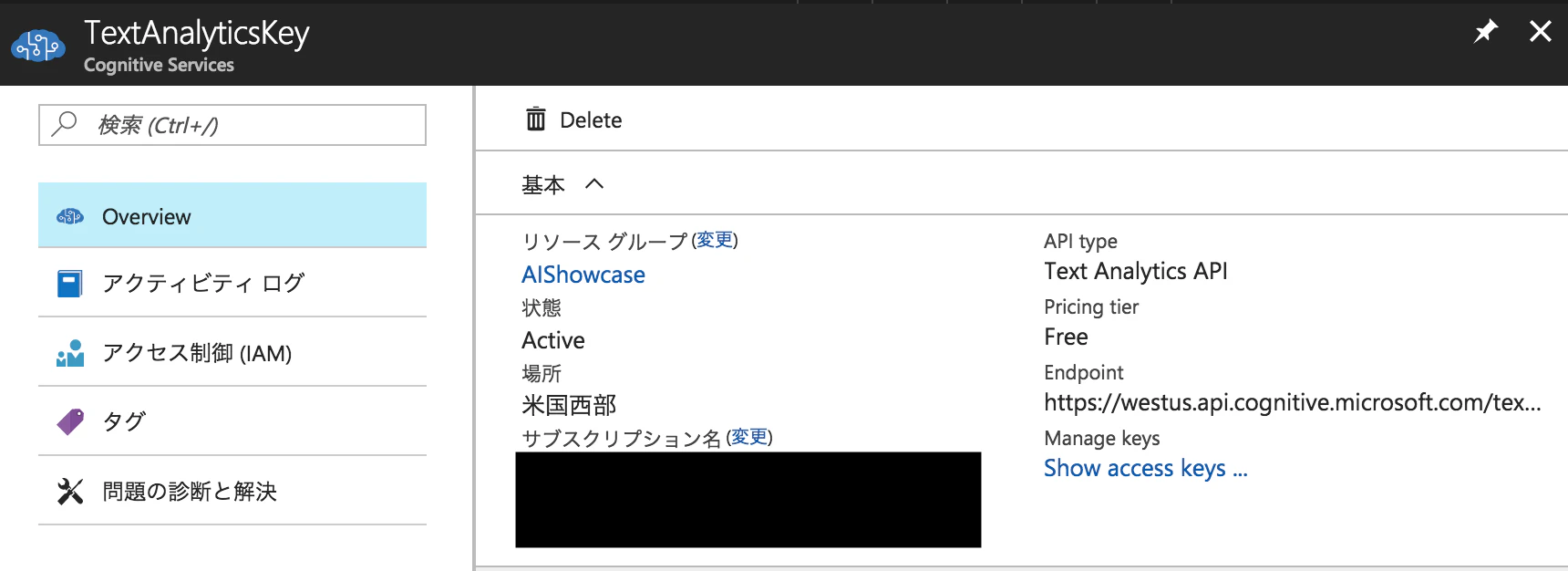Select the Overview menu item
The height and width of the screenshot is (571, 1568).
click(x=232, y=215)
